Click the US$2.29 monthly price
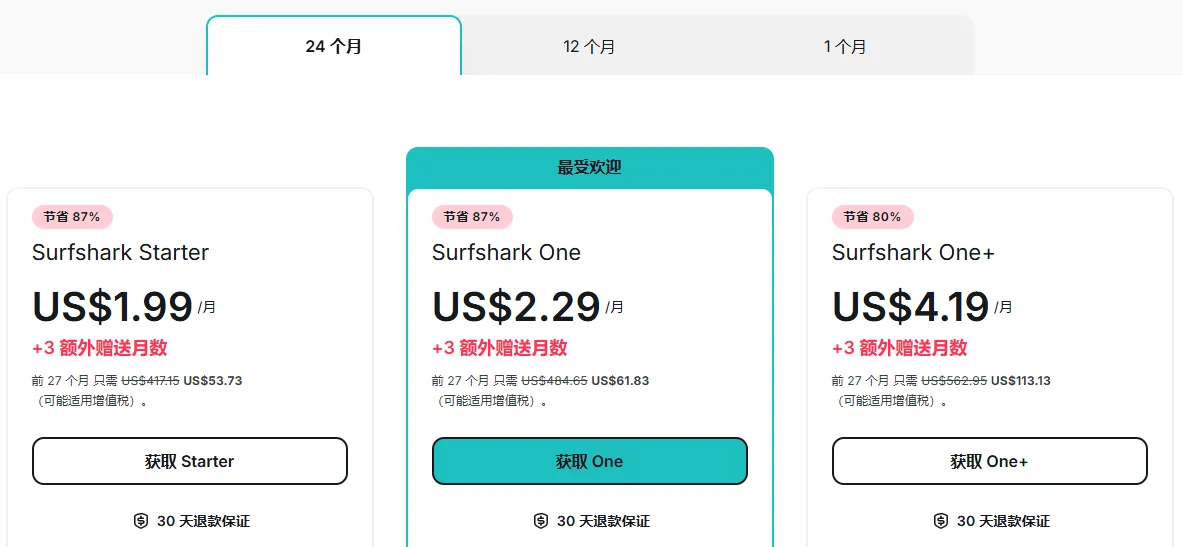Screen dimensions: 1183x547 pyautogui.click(x=516, y=307)
